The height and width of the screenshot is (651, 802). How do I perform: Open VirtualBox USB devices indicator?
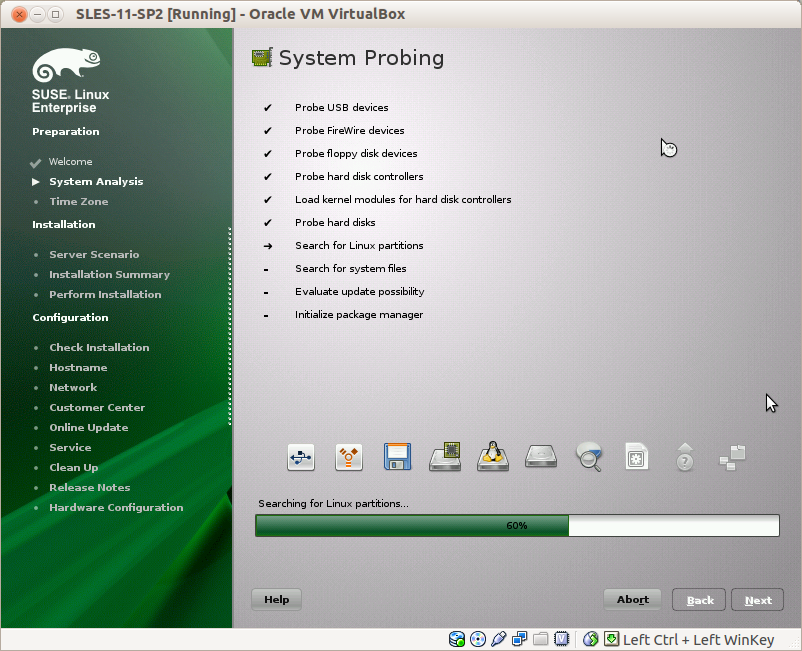coord(499,639)
